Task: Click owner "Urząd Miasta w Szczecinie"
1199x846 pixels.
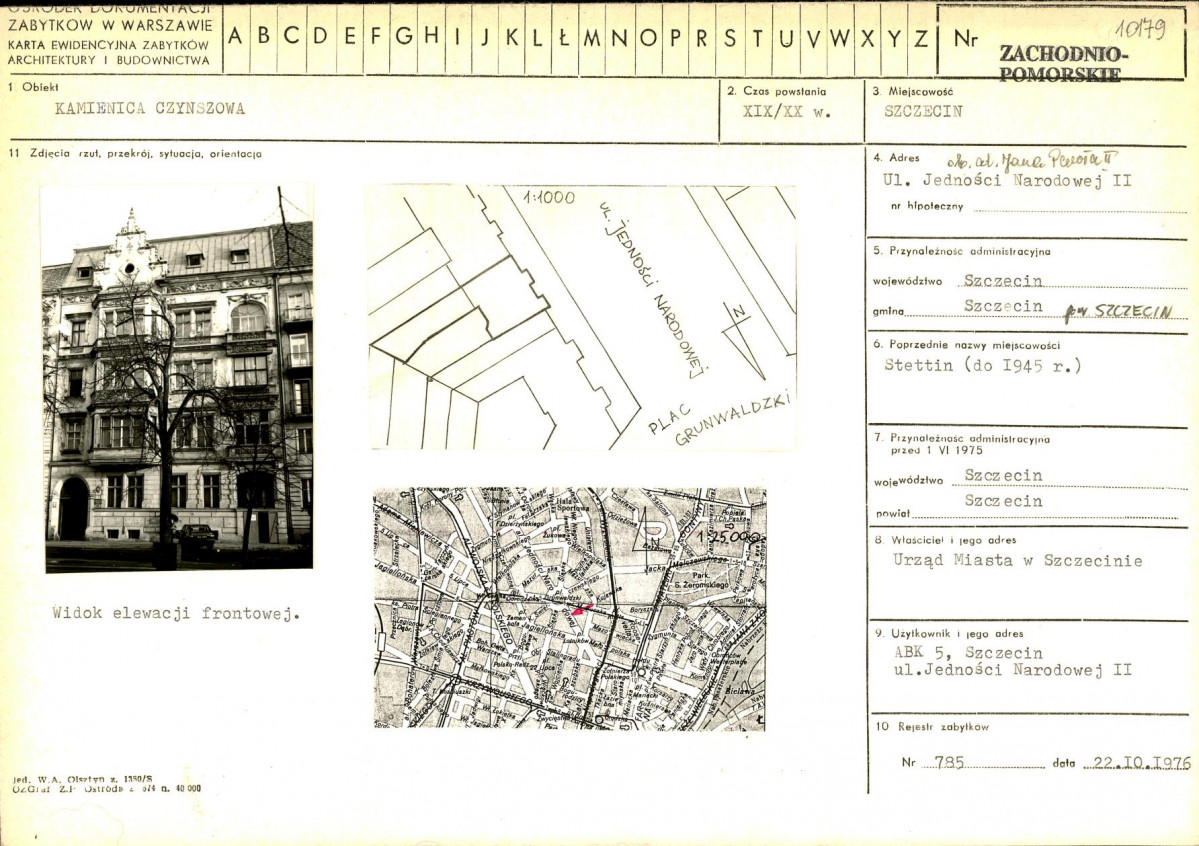Action: [1017, 561]
